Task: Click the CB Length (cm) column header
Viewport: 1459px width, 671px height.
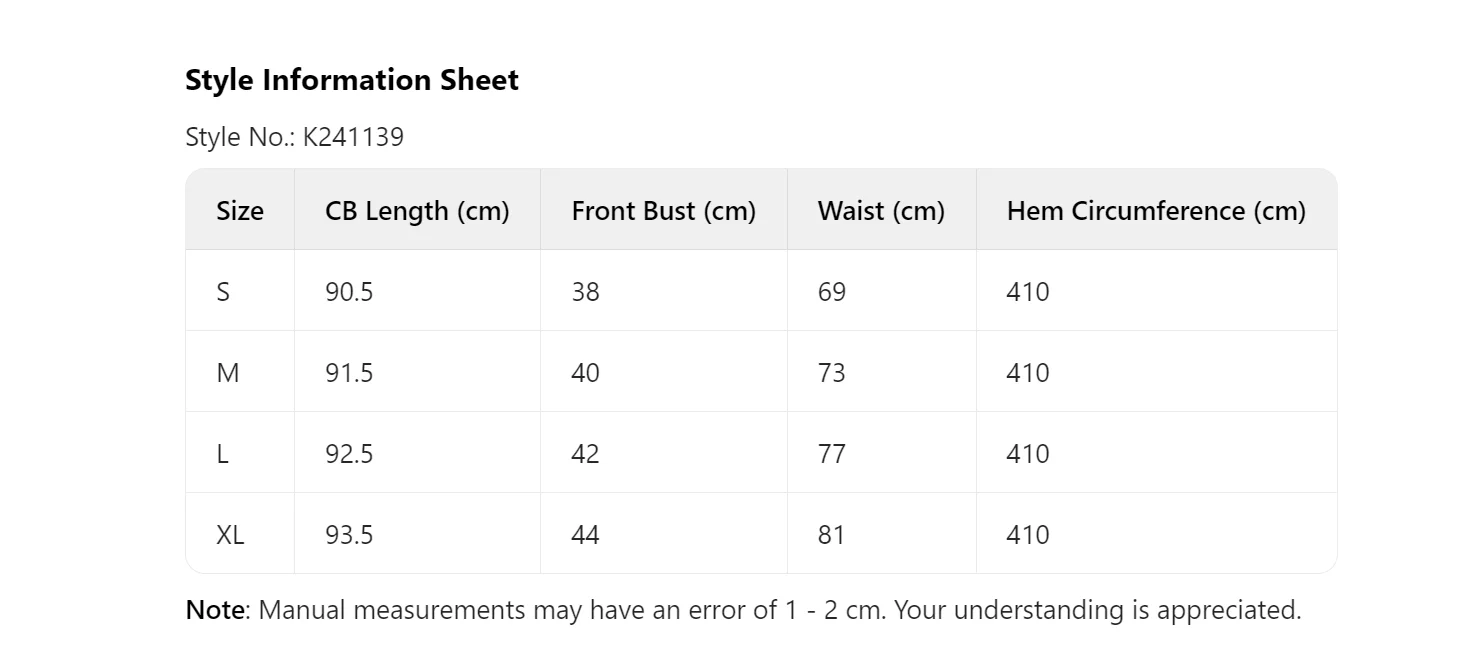Action: [x=417, y=211]
